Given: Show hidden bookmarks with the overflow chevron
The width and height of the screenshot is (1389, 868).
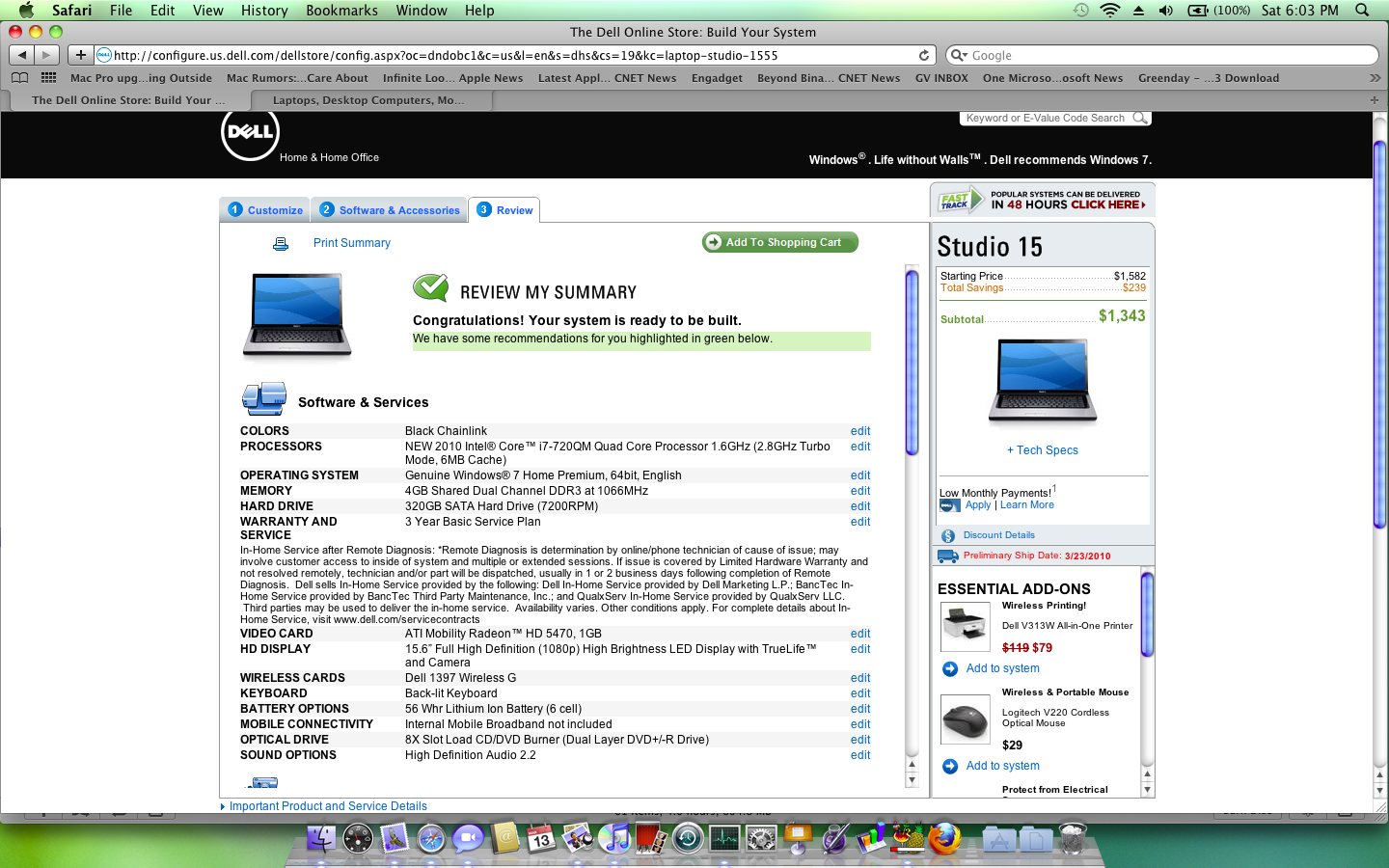Looking at the screenshot, I should click(x=1375, y=78).
